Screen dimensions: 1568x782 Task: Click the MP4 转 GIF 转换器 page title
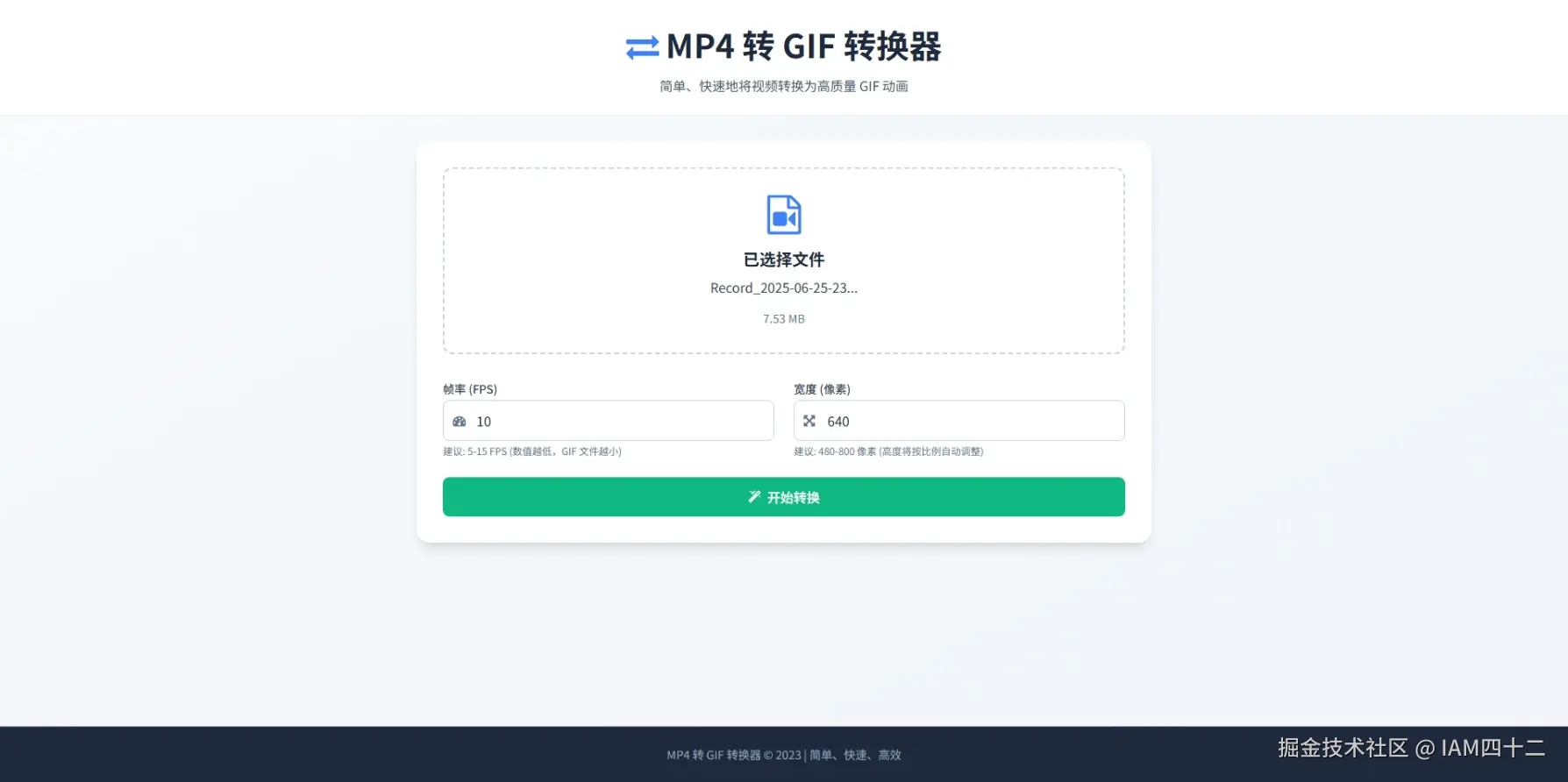point(803,46)
